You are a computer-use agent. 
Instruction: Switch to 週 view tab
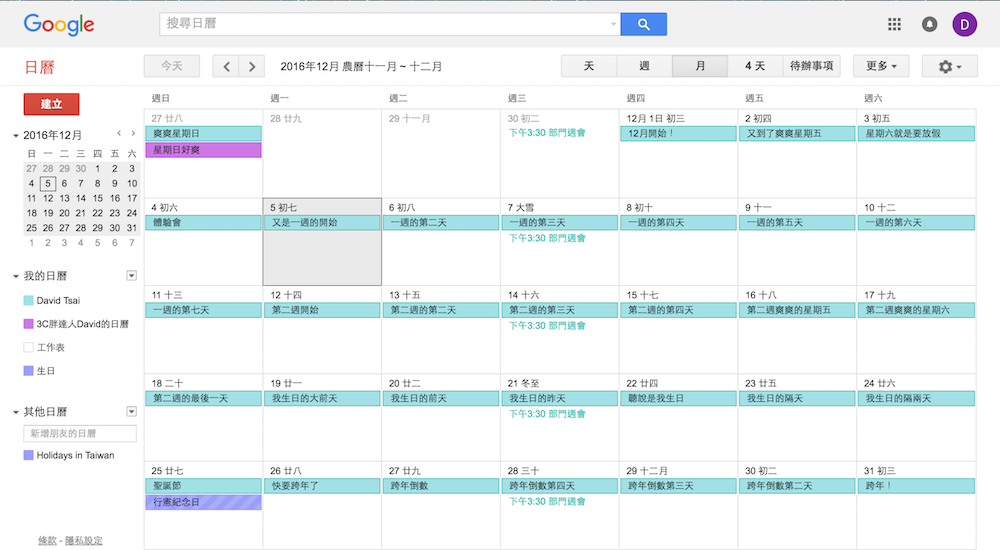click(644, 67)
